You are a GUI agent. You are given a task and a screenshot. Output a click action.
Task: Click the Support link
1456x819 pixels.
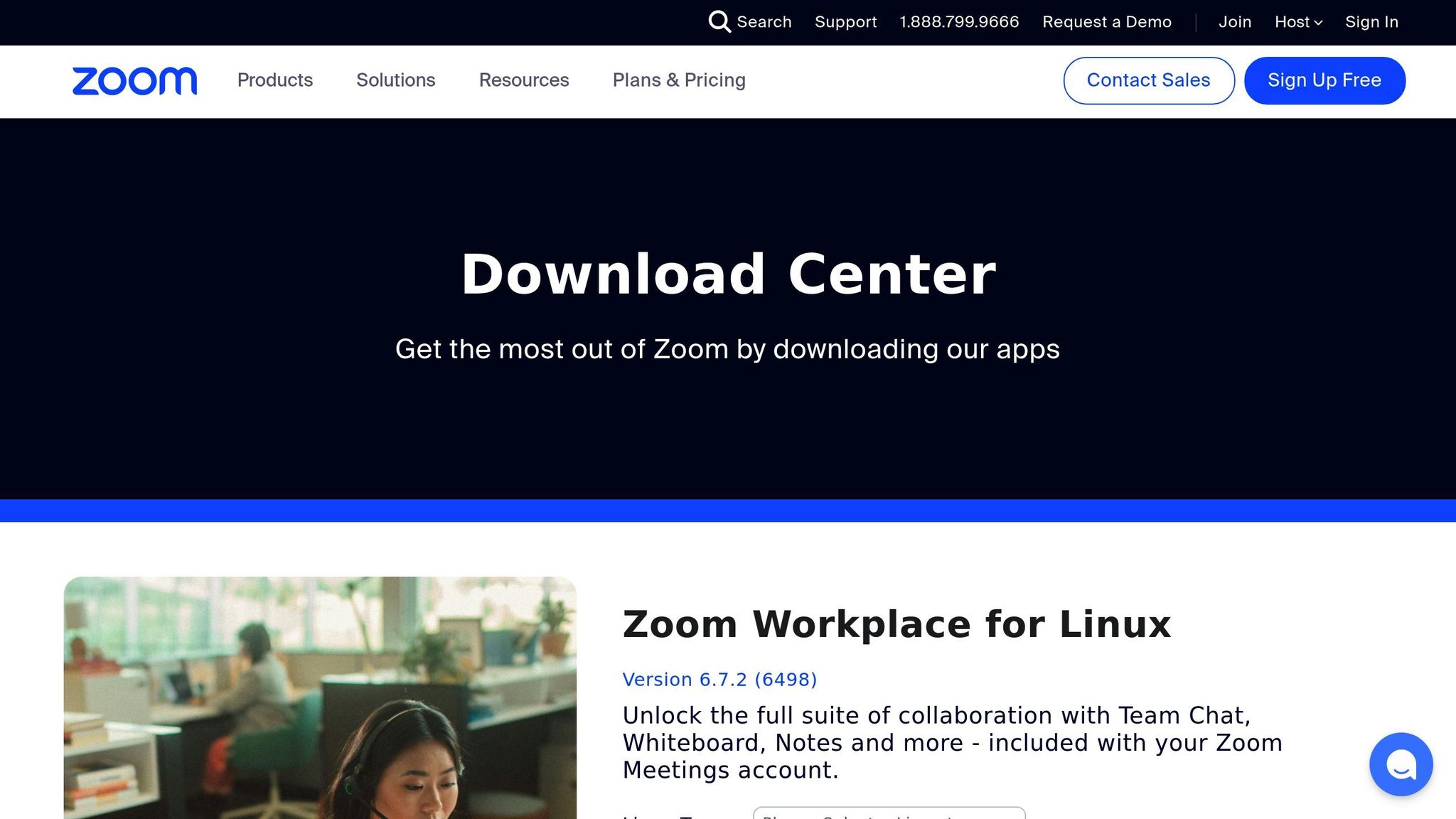tap(845, 22)
